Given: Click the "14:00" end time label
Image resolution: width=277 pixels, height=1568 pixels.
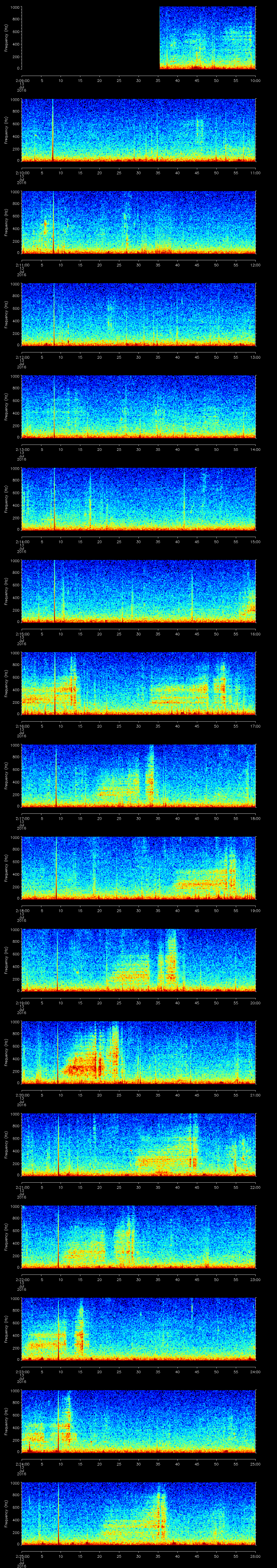Looking at the screenshot, I should coord(255,449).
